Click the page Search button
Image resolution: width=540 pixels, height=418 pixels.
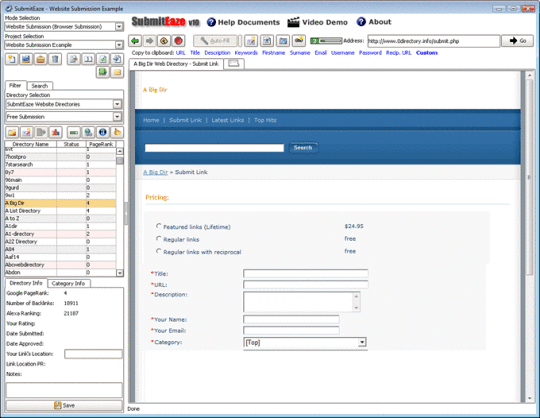[x=303, y=148]
